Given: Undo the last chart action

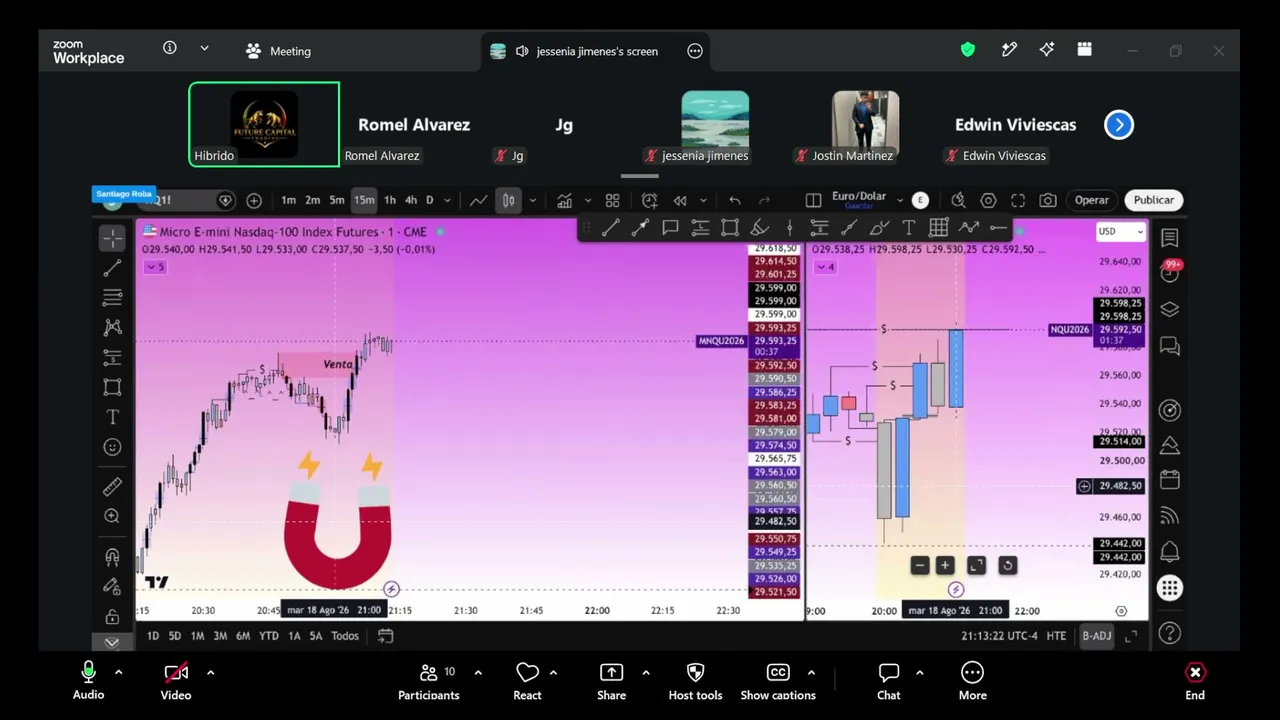Looking at the screenshot, I should point(735,200).
